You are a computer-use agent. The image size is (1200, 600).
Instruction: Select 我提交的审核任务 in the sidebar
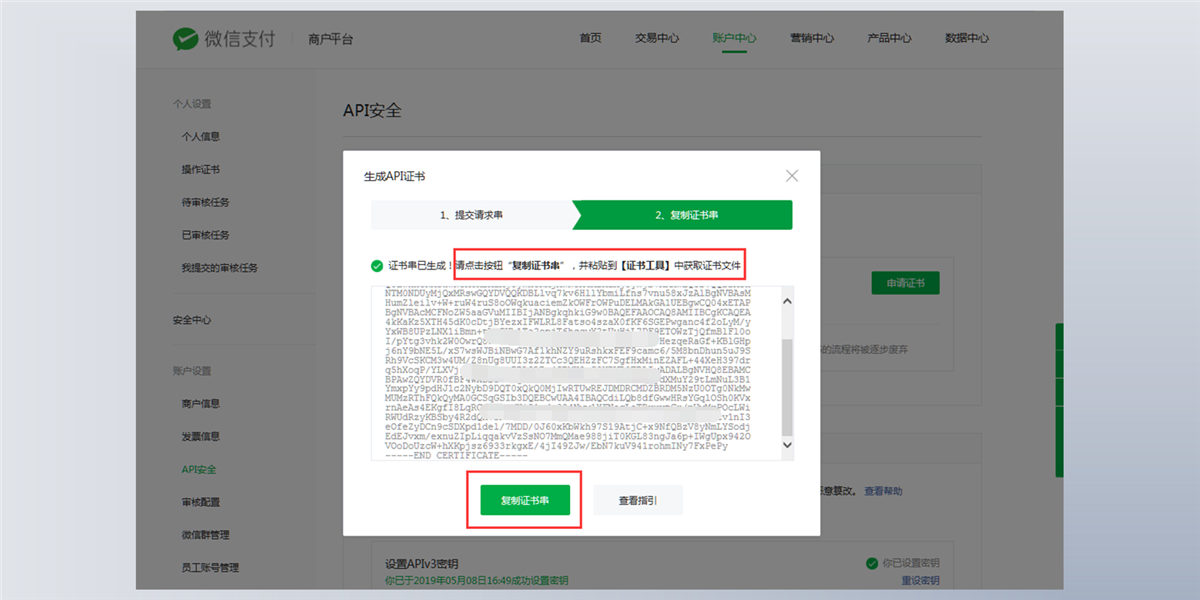[x=219, y=268]
